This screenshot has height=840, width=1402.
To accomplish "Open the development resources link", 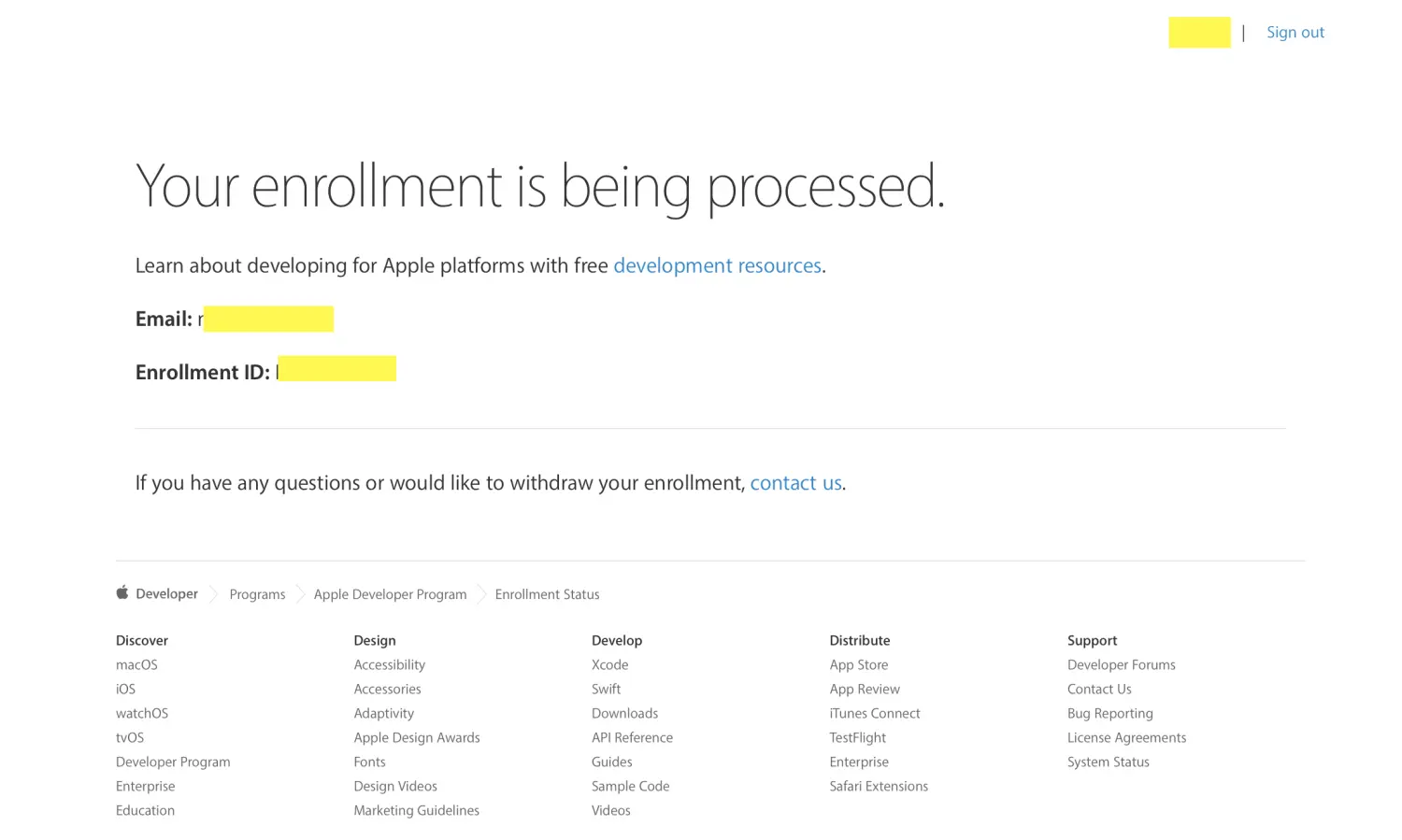I will click(x=717, y=265).
